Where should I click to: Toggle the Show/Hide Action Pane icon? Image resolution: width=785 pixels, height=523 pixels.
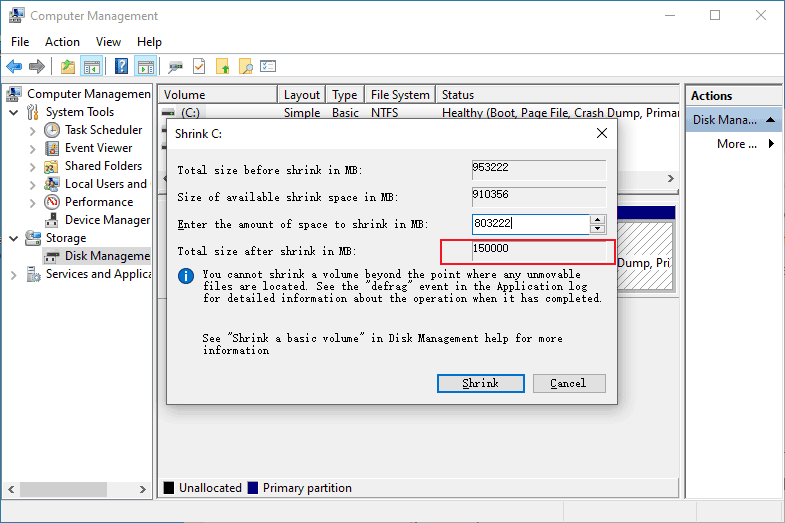pos(146,66)
